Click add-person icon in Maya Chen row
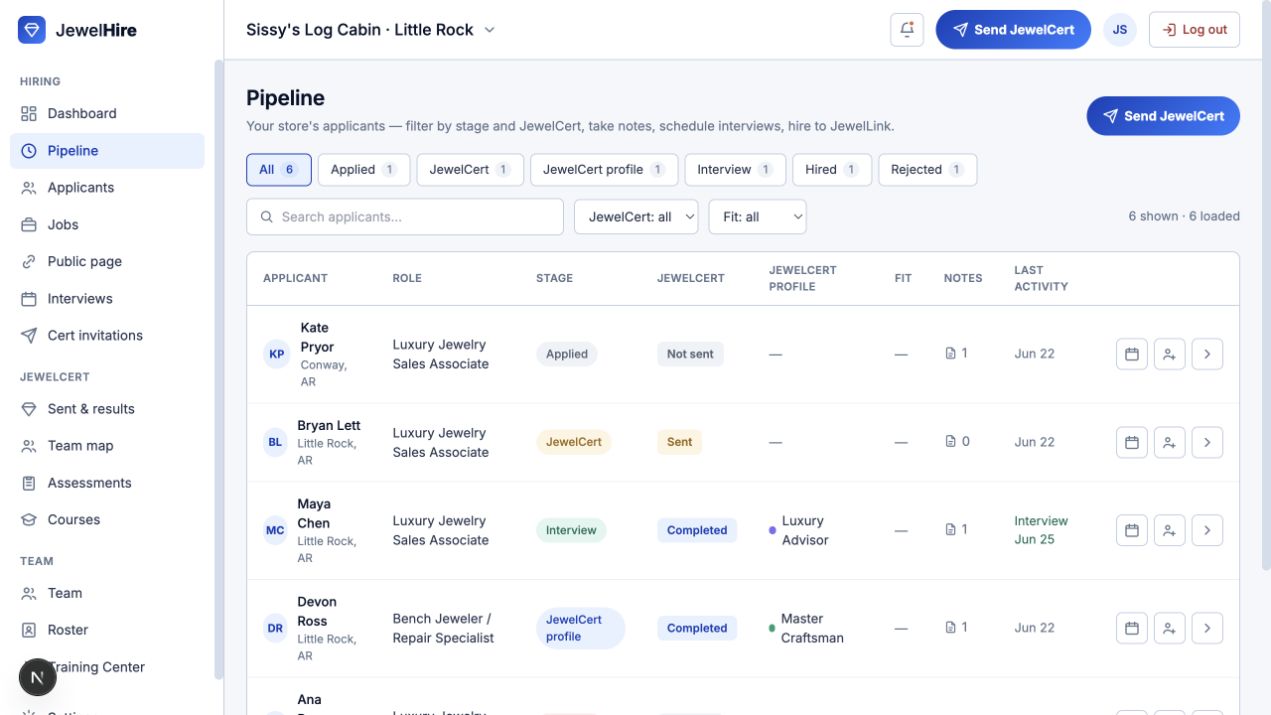 [x=1169, y=530]
